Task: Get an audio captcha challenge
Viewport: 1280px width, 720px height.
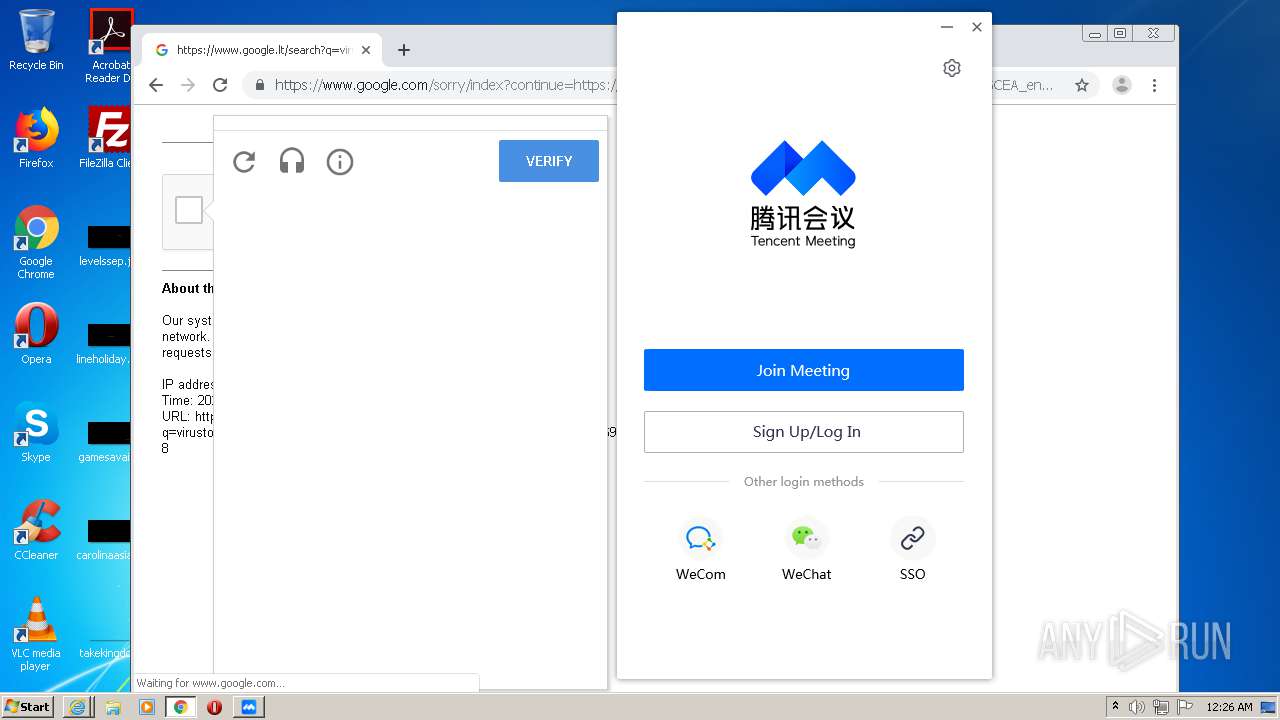Action: tap(292, 161)
